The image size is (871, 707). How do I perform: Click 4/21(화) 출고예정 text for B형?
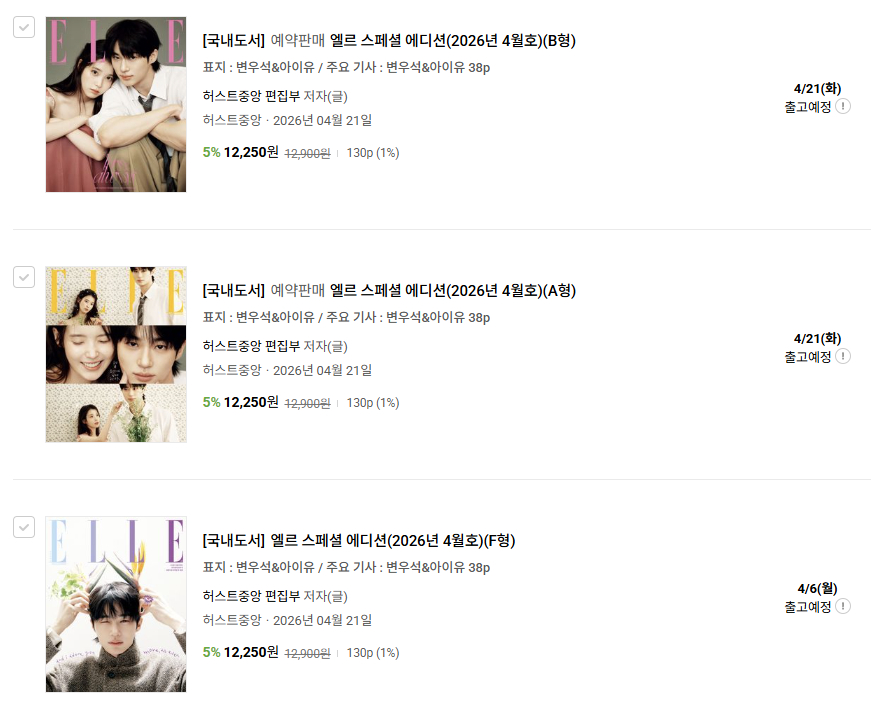(812, 97)
